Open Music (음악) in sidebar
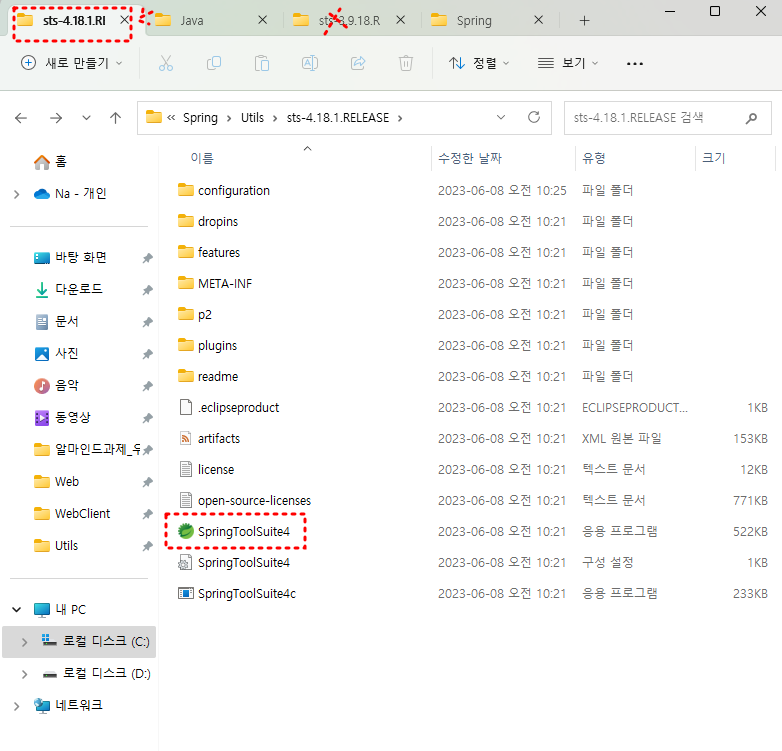The height and width of the screenshot is (751, 782). click(56, 385)
